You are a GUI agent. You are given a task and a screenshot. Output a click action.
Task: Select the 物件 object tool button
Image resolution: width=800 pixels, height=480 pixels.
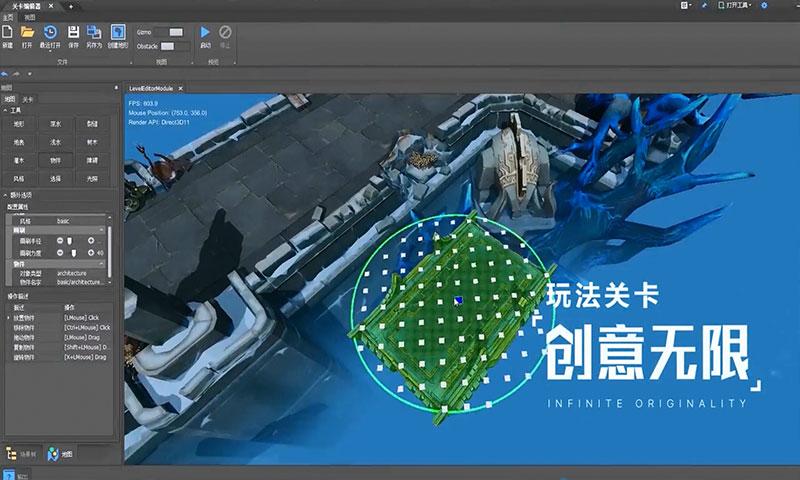[x=55, y=161]
